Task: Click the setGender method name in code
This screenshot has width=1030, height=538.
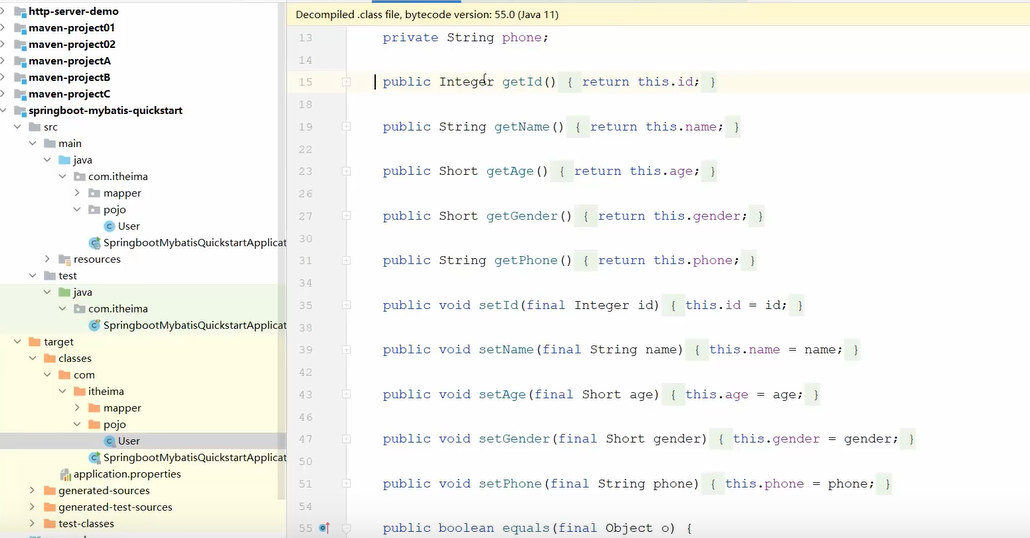Action: (x=514, y=439)
